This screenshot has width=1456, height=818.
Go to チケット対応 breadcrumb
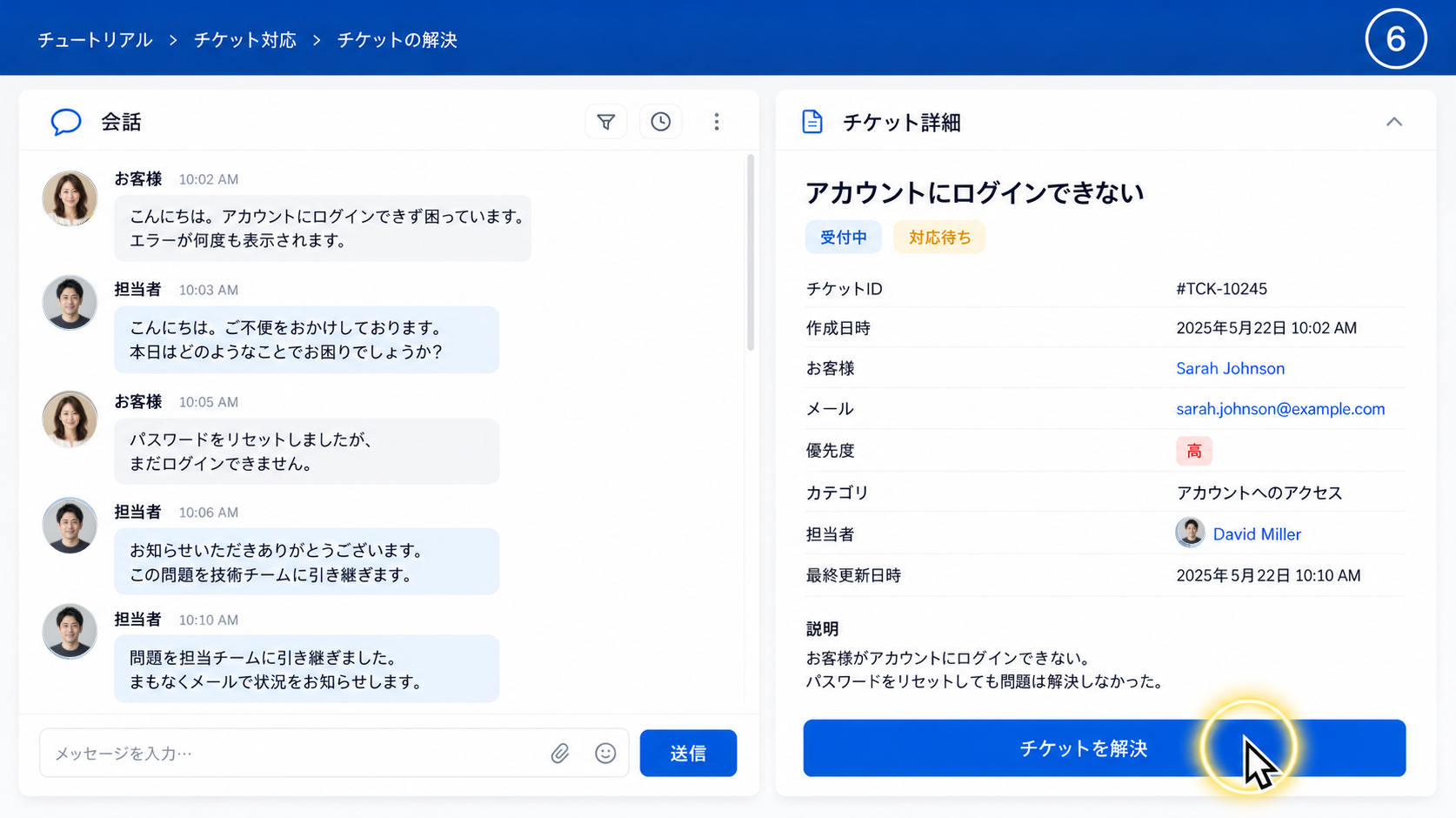click(x=245, y=40)
